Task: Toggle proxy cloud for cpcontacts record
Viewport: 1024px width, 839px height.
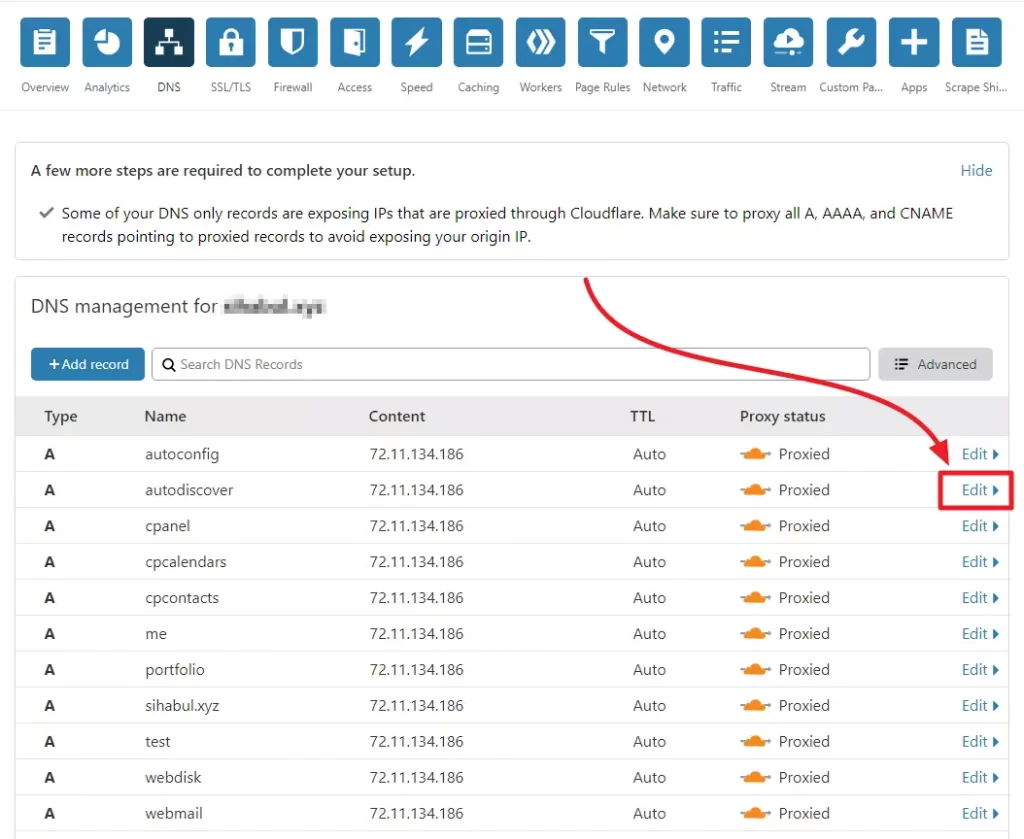Action: (x=756, y=597)
